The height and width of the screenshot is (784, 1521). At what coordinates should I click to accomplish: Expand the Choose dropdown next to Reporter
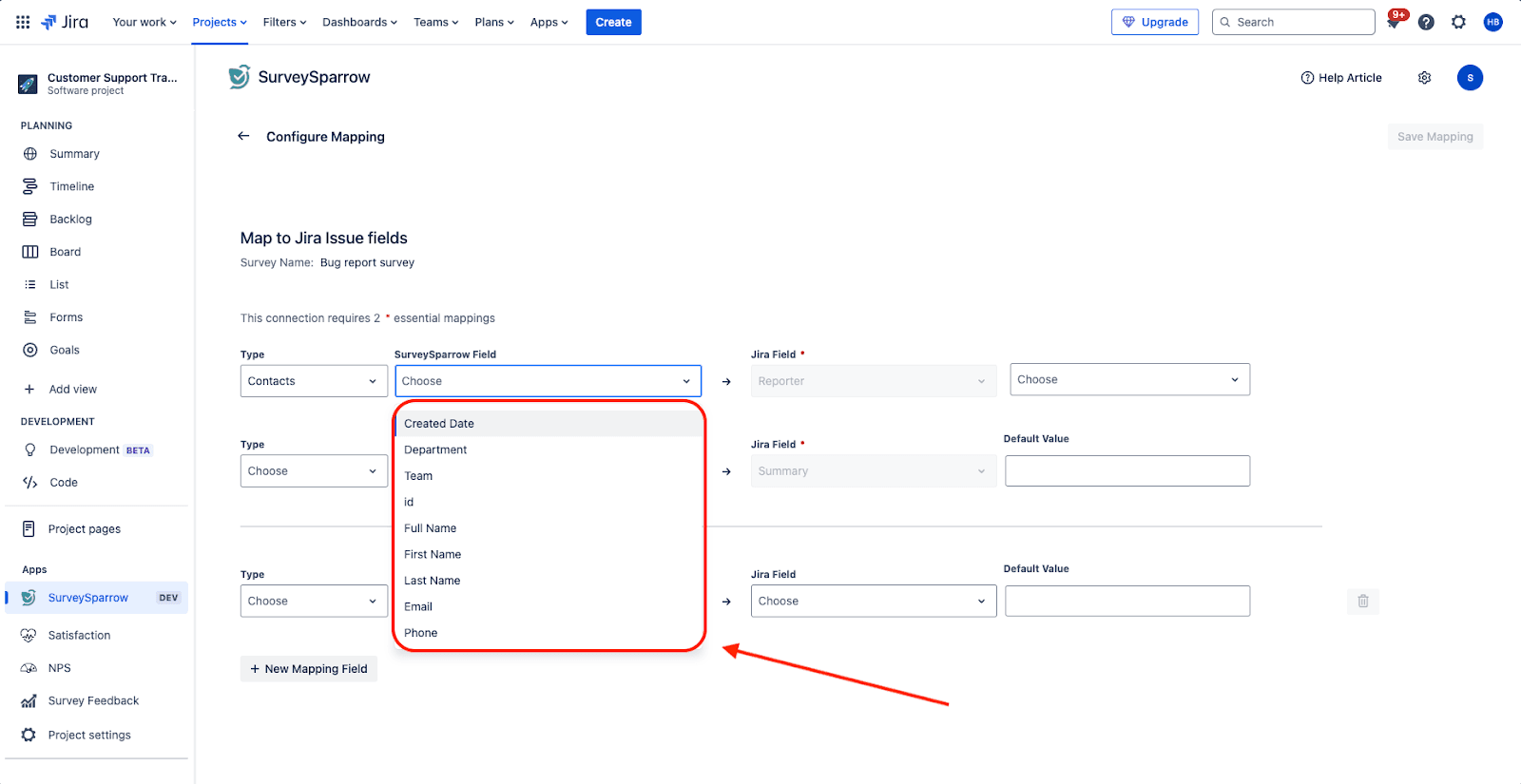(1128, 379)
